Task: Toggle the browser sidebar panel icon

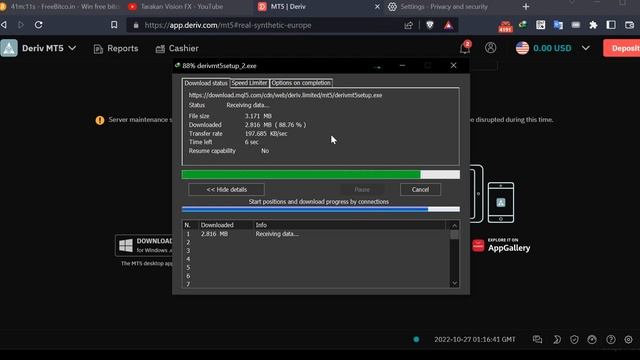Action: coord(611,25)
